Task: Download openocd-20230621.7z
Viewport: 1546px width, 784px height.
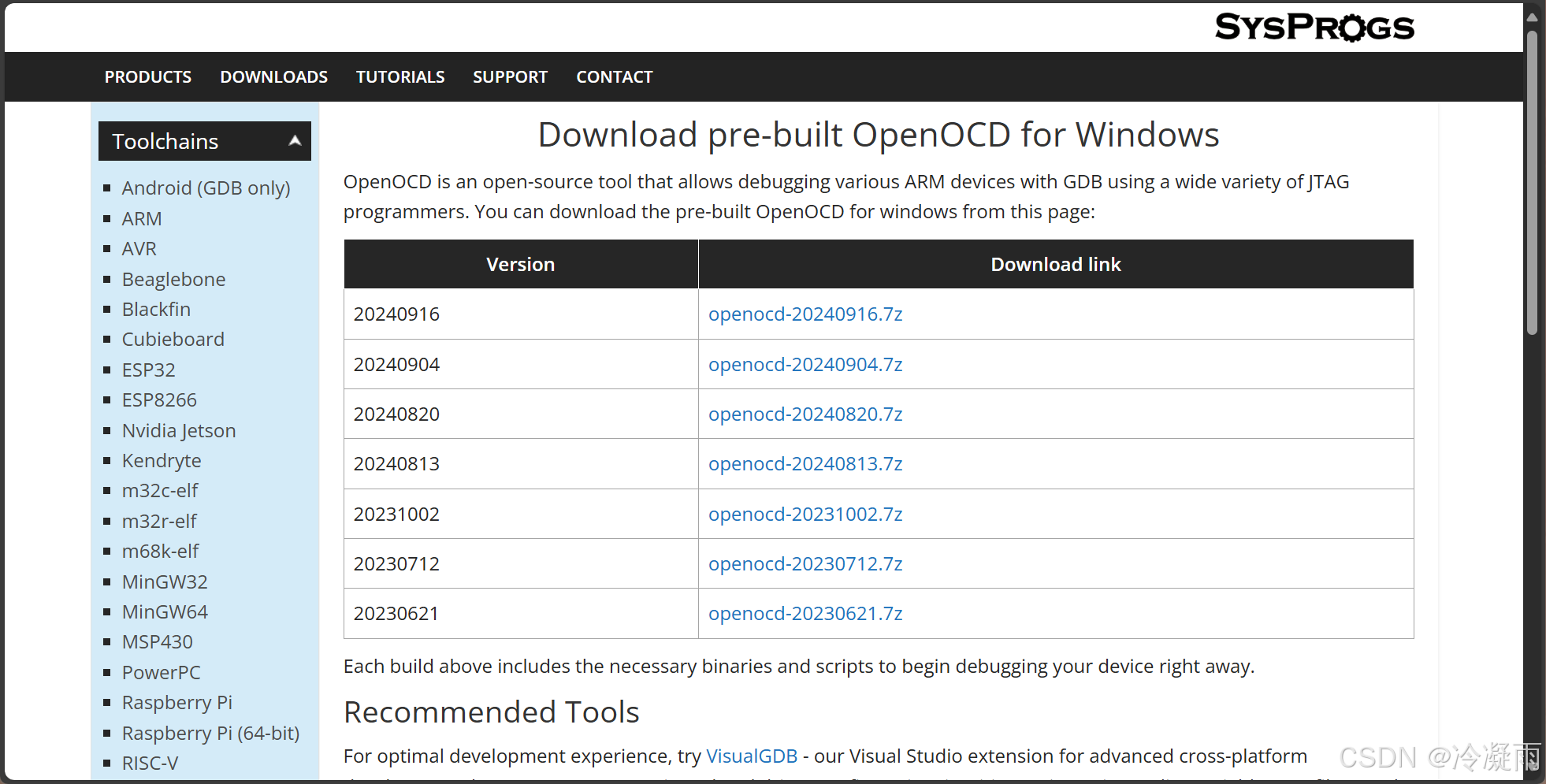Action: 805,614
